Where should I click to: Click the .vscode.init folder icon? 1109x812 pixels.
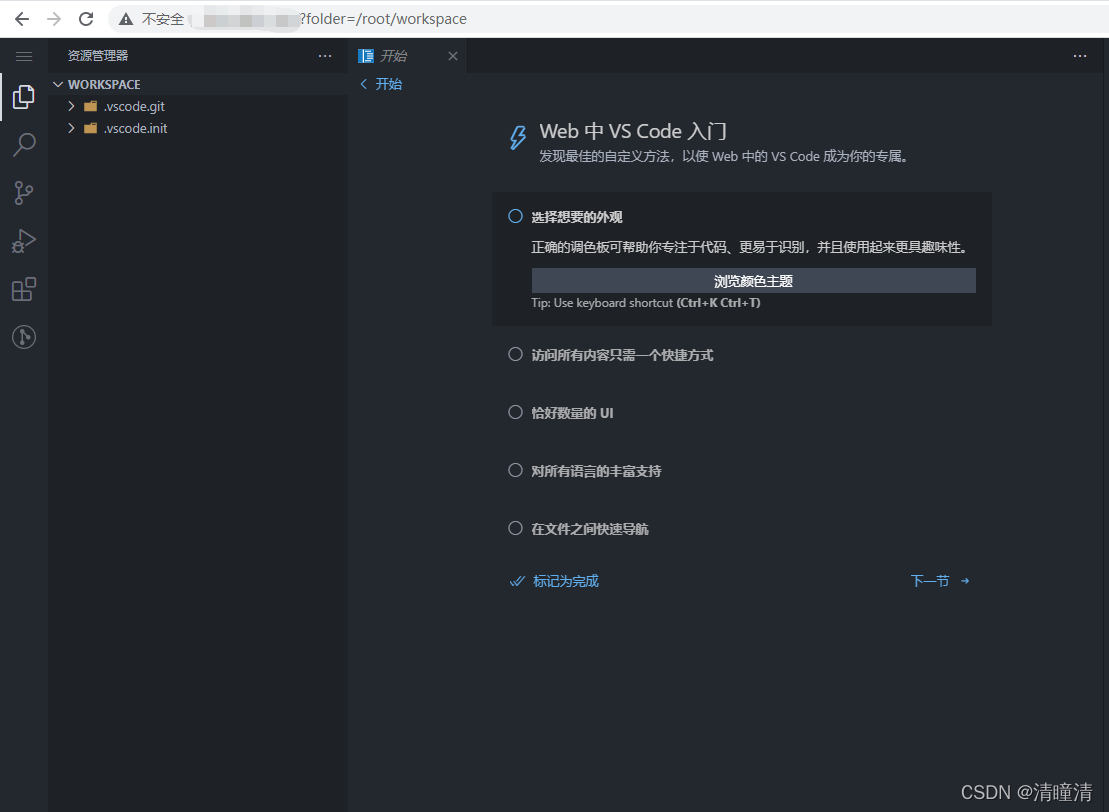pyautogui.click(x=91, y=128)
